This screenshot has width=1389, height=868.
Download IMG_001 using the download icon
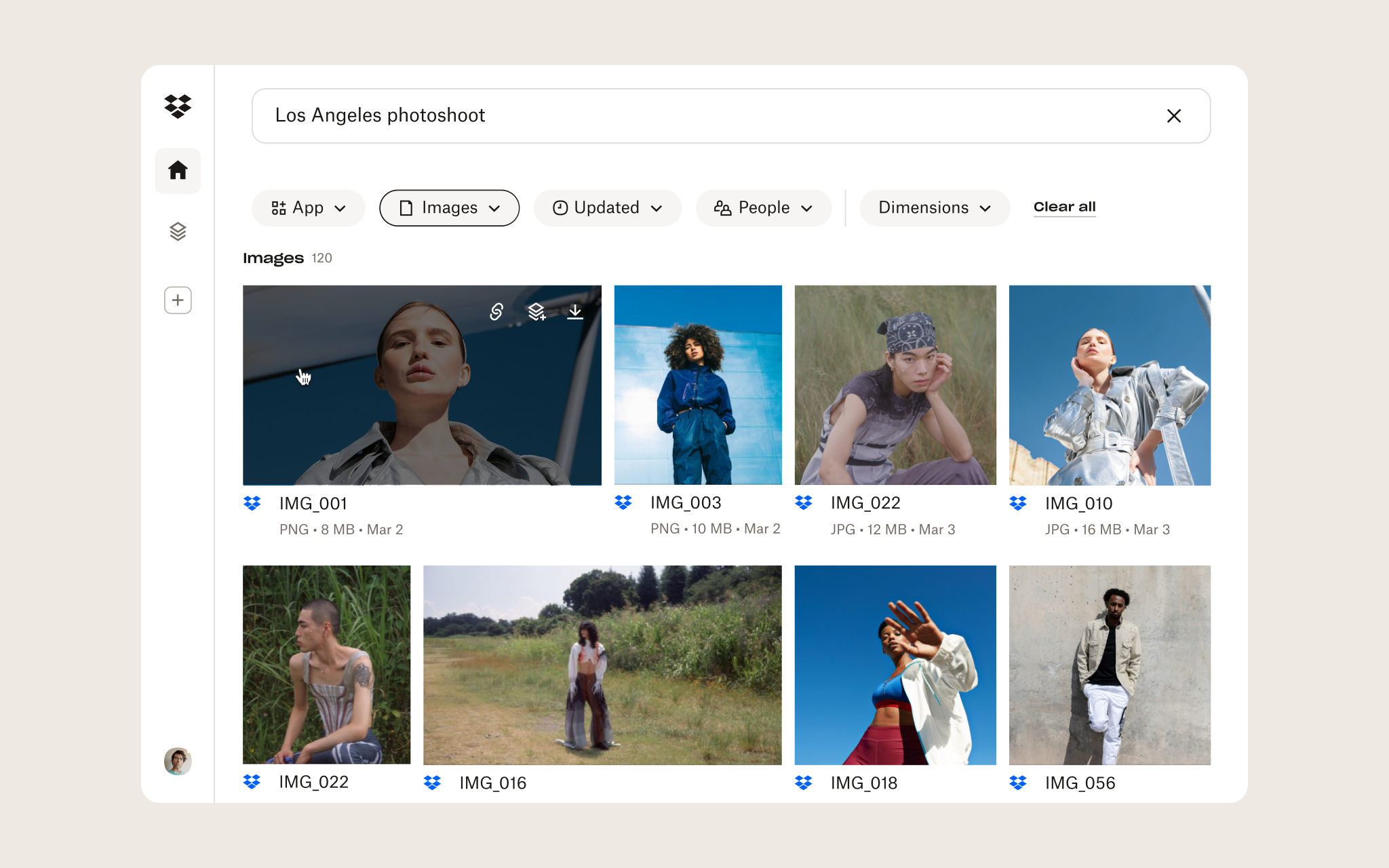575,311
